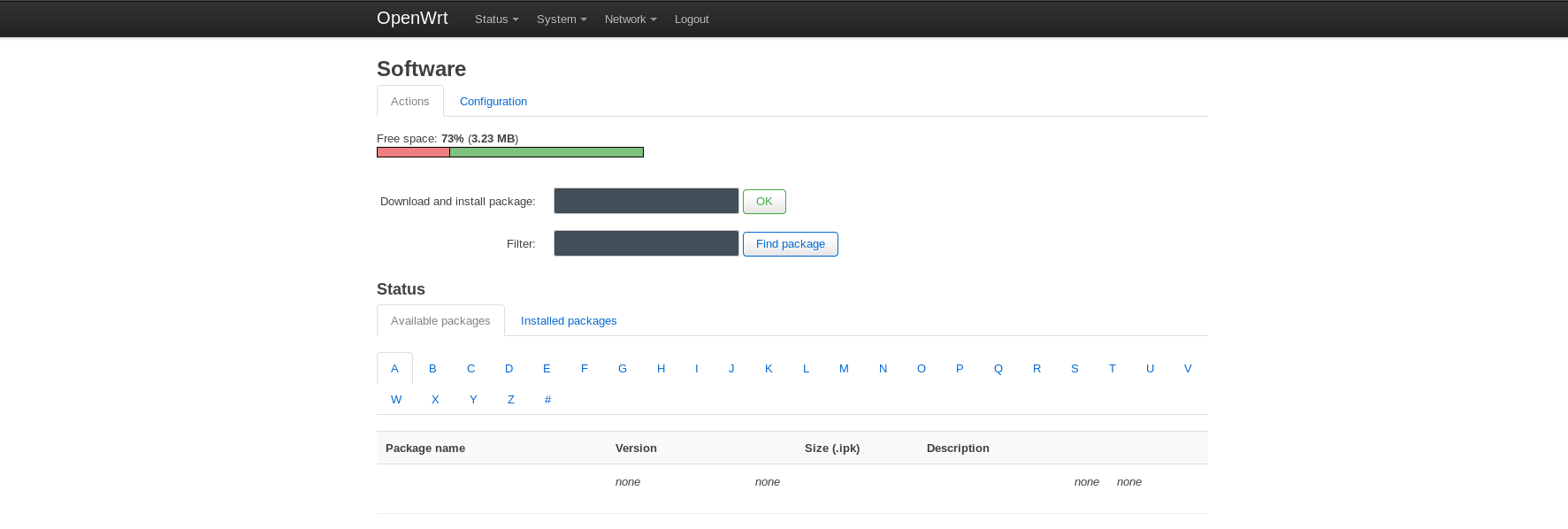Click the free space usage bar
The height and width of the screenshot is (529, 1568).
tap(510, 152)
